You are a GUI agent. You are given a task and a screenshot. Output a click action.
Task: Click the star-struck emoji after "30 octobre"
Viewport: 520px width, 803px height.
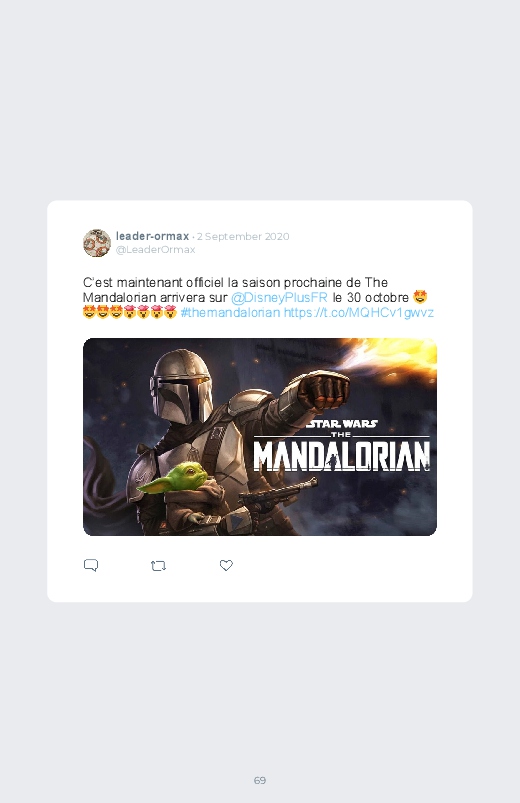pyautogui.click(x=420, y=297)
